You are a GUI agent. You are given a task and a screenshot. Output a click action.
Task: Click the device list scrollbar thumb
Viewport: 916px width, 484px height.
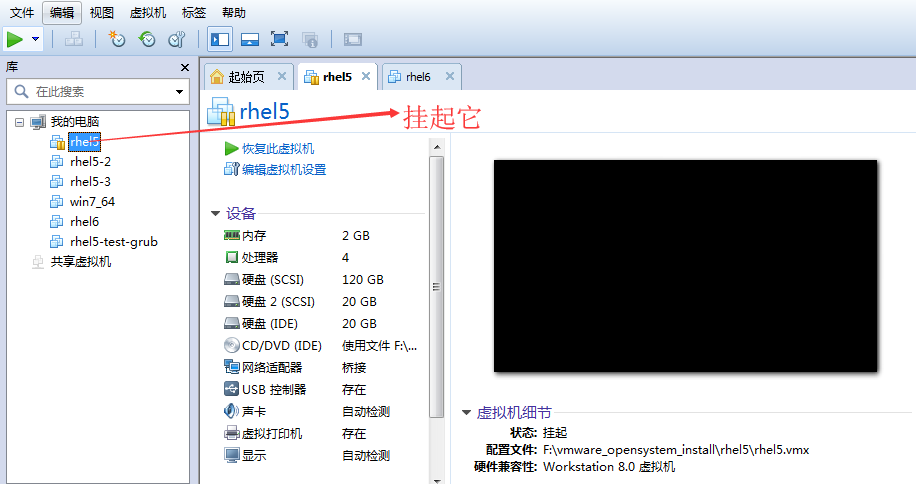click(x=436, y=287)
